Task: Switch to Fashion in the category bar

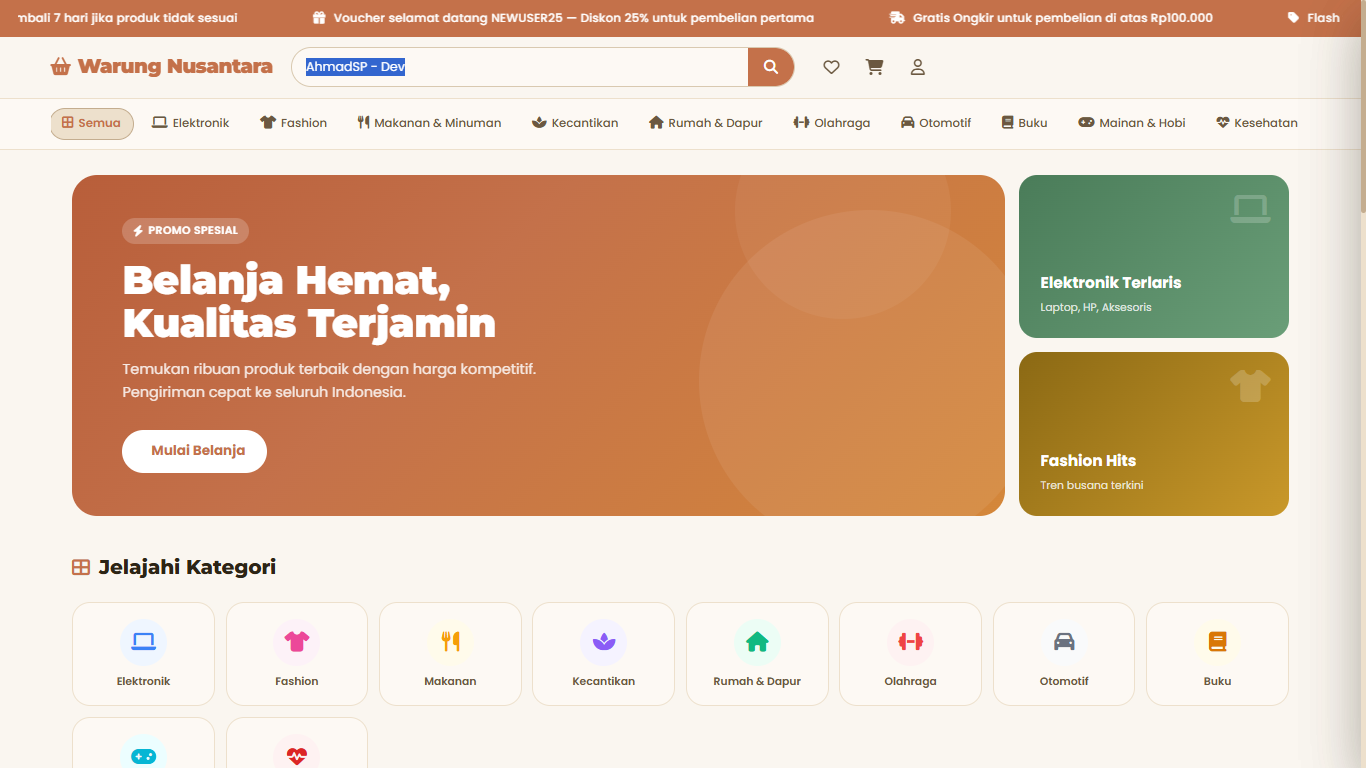Action: pyautogui.click(x=293, y=123)
